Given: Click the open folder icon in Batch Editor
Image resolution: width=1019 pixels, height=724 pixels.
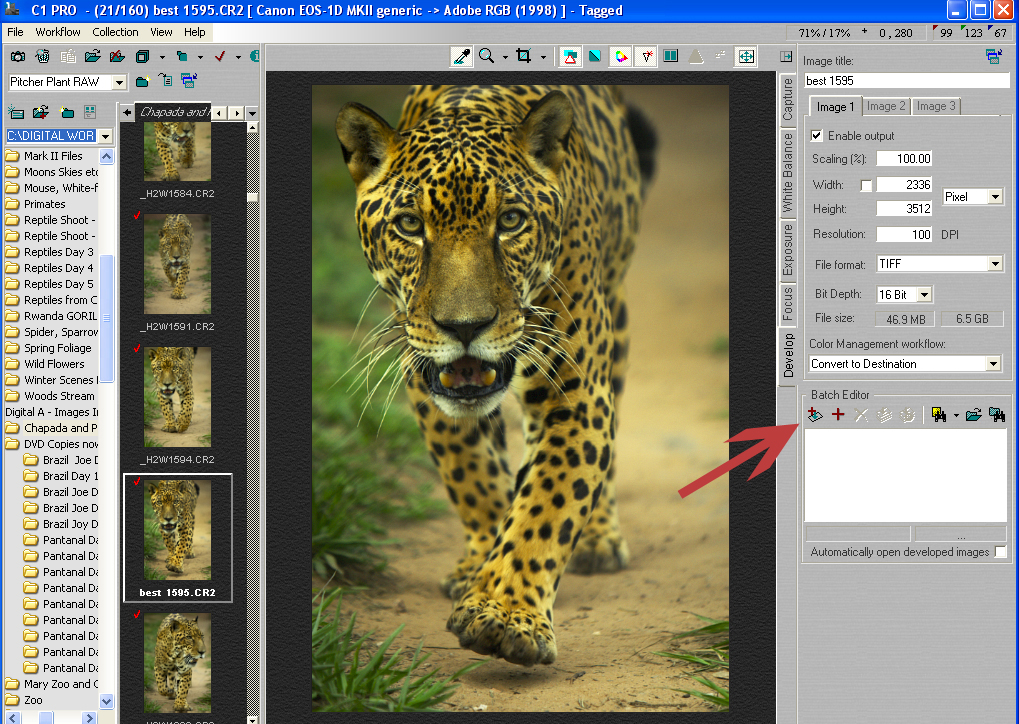Looking at the screenshot, I should click(x=974, y=414).
